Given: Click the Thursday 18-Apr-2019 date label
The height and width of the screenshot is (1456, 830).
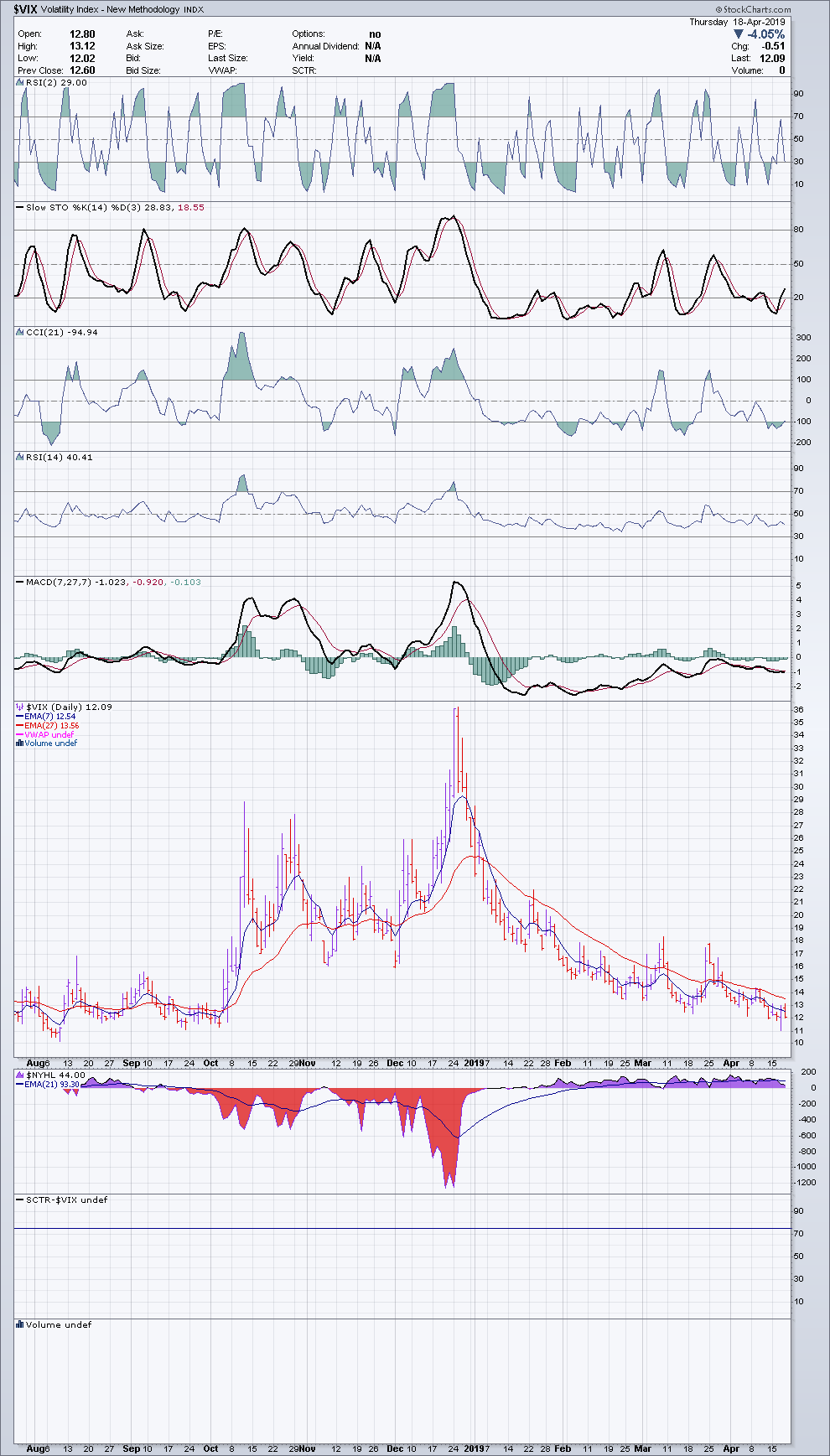Looking at the screenshot, I should click(737, 22).
